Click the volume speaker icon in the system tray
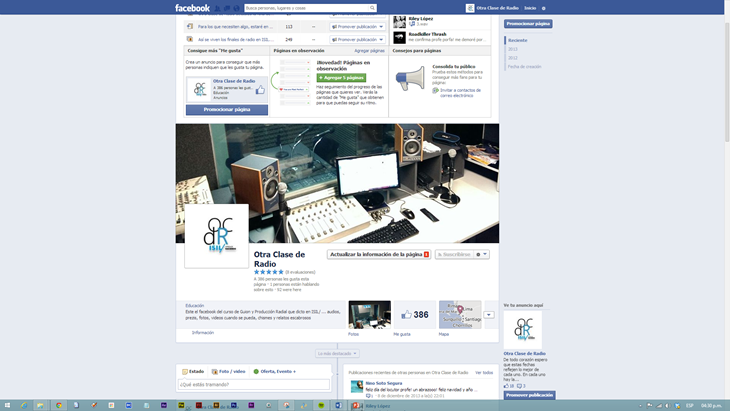The width and height of the screenshot is (730, 411). tap(668, 406)
